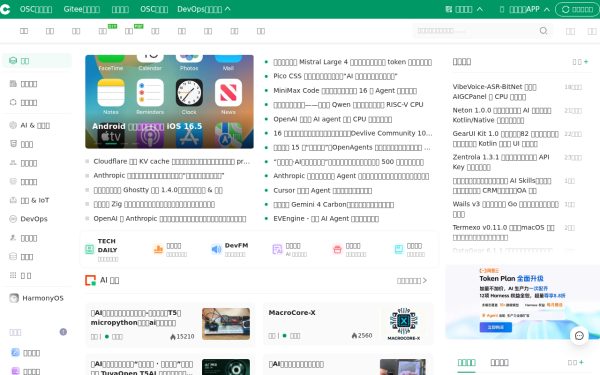This screenshot has height=375, width=600.
Task: Open the Neton 1.0.0 software update
Action: pyautogui.click(x=502, y=115)
